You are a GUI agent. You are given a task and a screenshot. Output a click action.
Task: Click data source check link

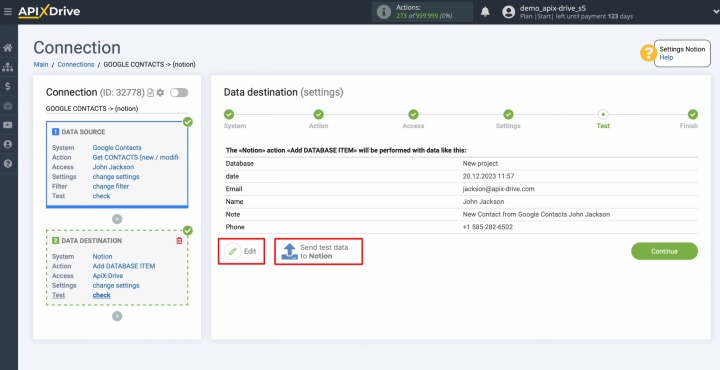(101, 196)
